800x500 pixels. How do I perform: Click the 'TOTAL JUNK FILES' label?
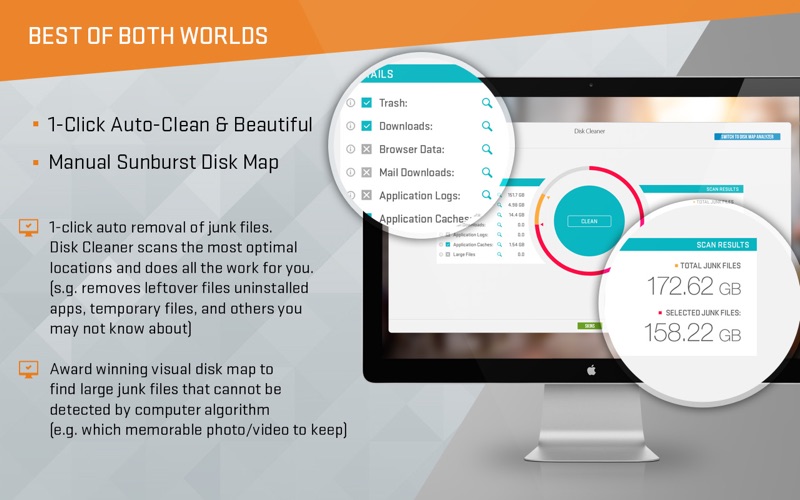710,265
